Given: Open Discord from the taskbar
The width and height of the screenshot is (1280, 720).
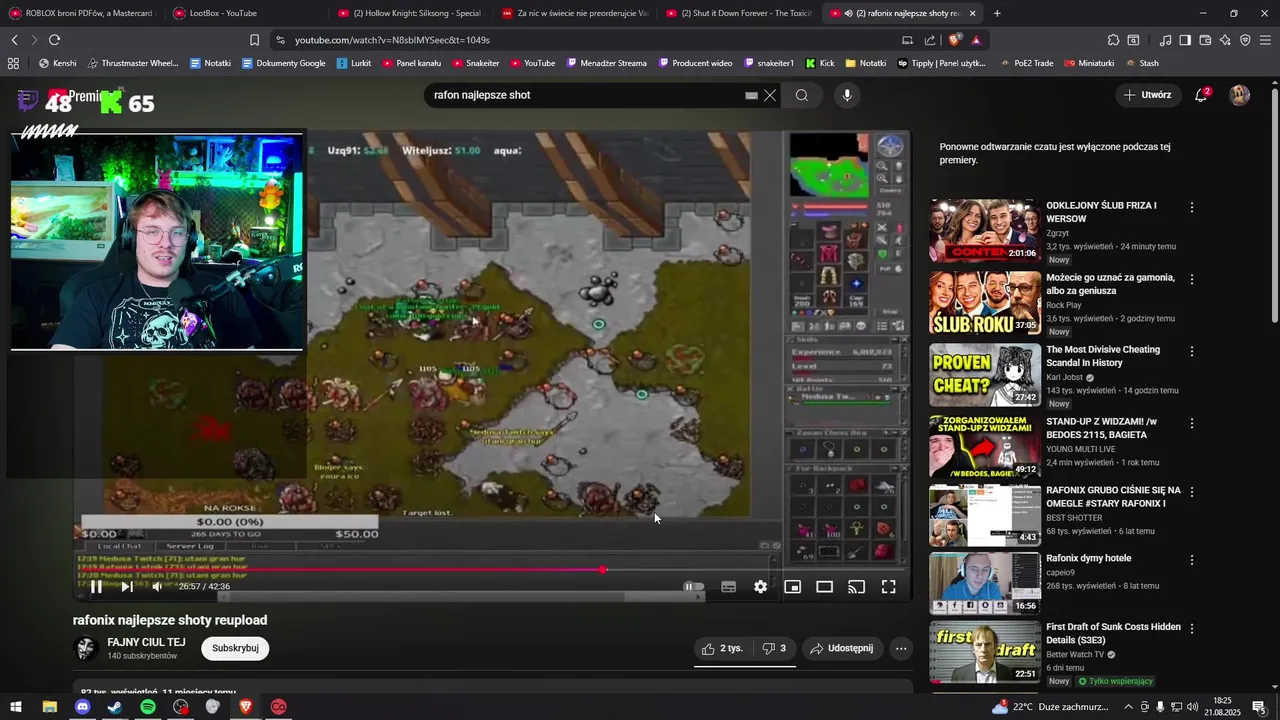Looking at the screenshot, I should click(82, 707).
